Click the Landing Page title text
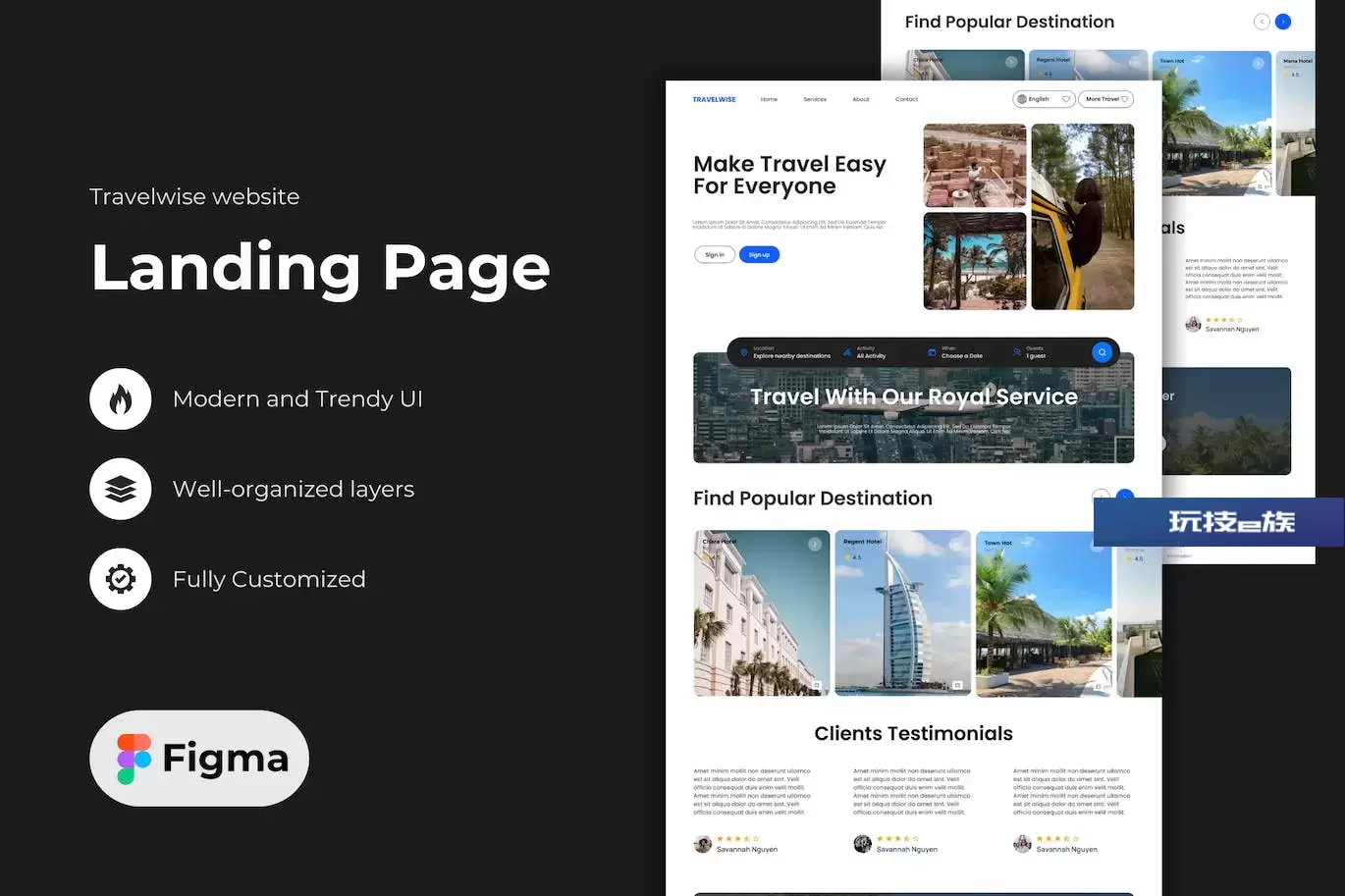 (320, 268)
